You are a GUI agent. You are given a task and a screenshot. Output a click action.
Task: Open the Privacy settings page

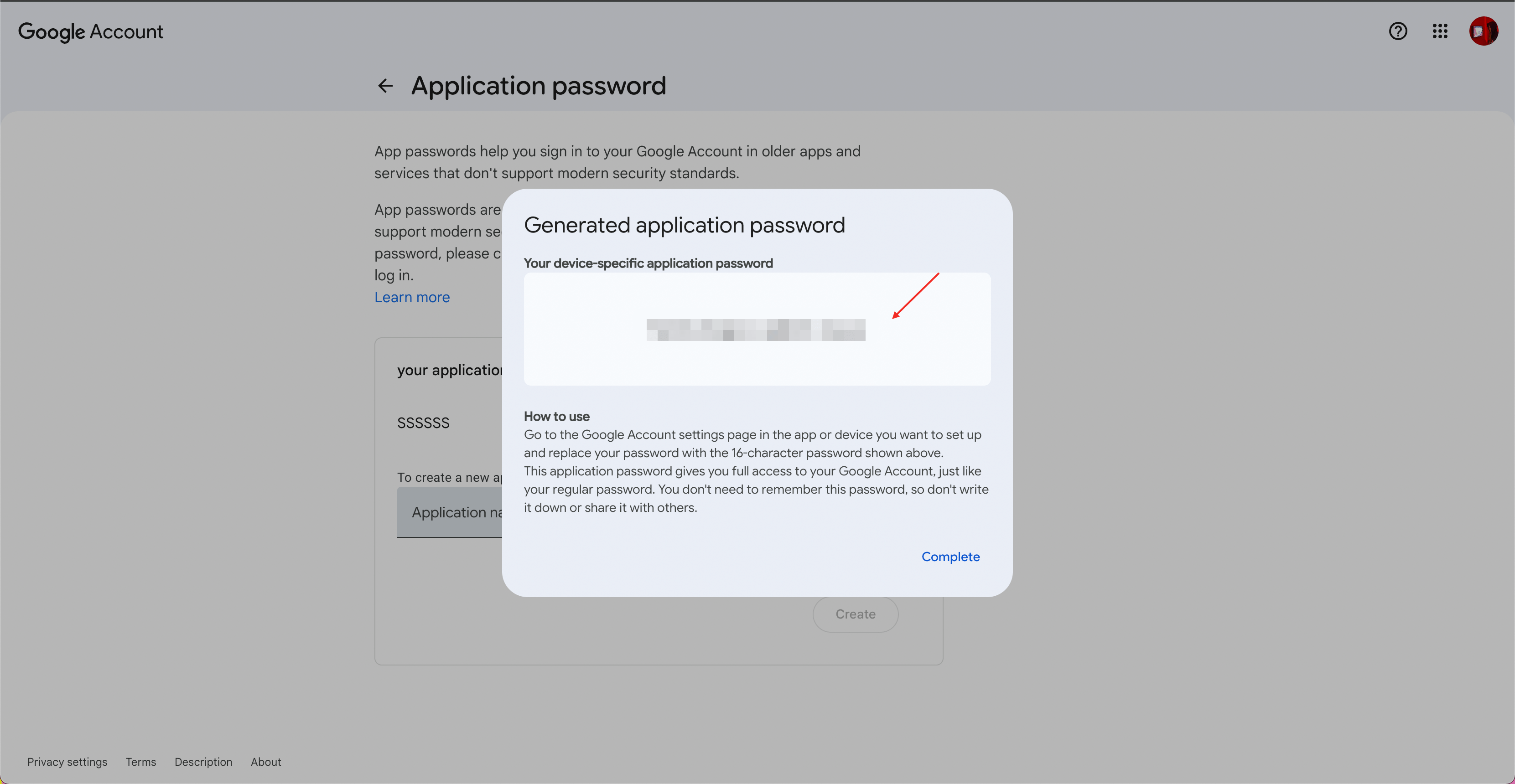pos(67,762)
